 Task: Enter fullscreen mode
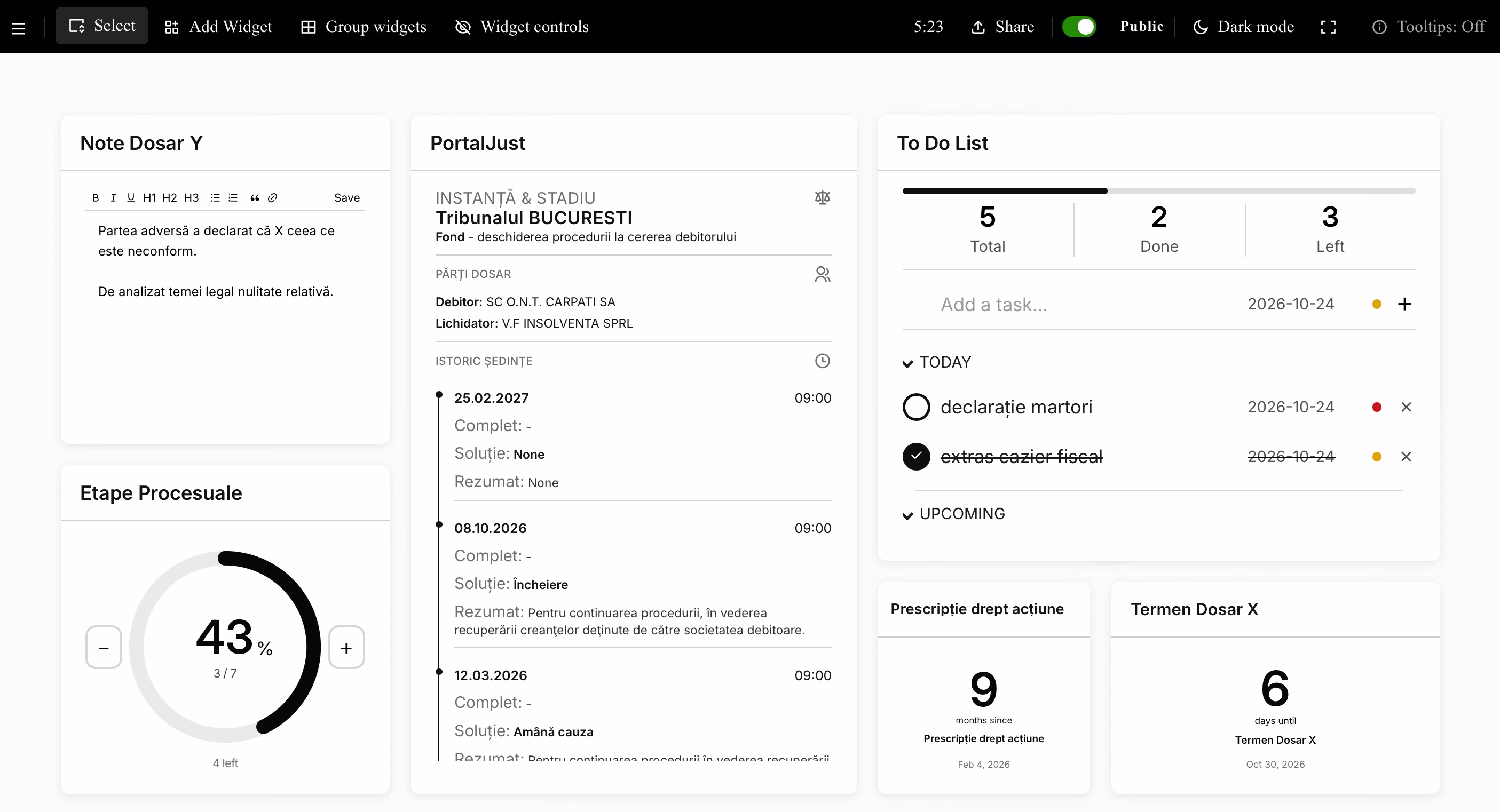tap(1328, 27)
